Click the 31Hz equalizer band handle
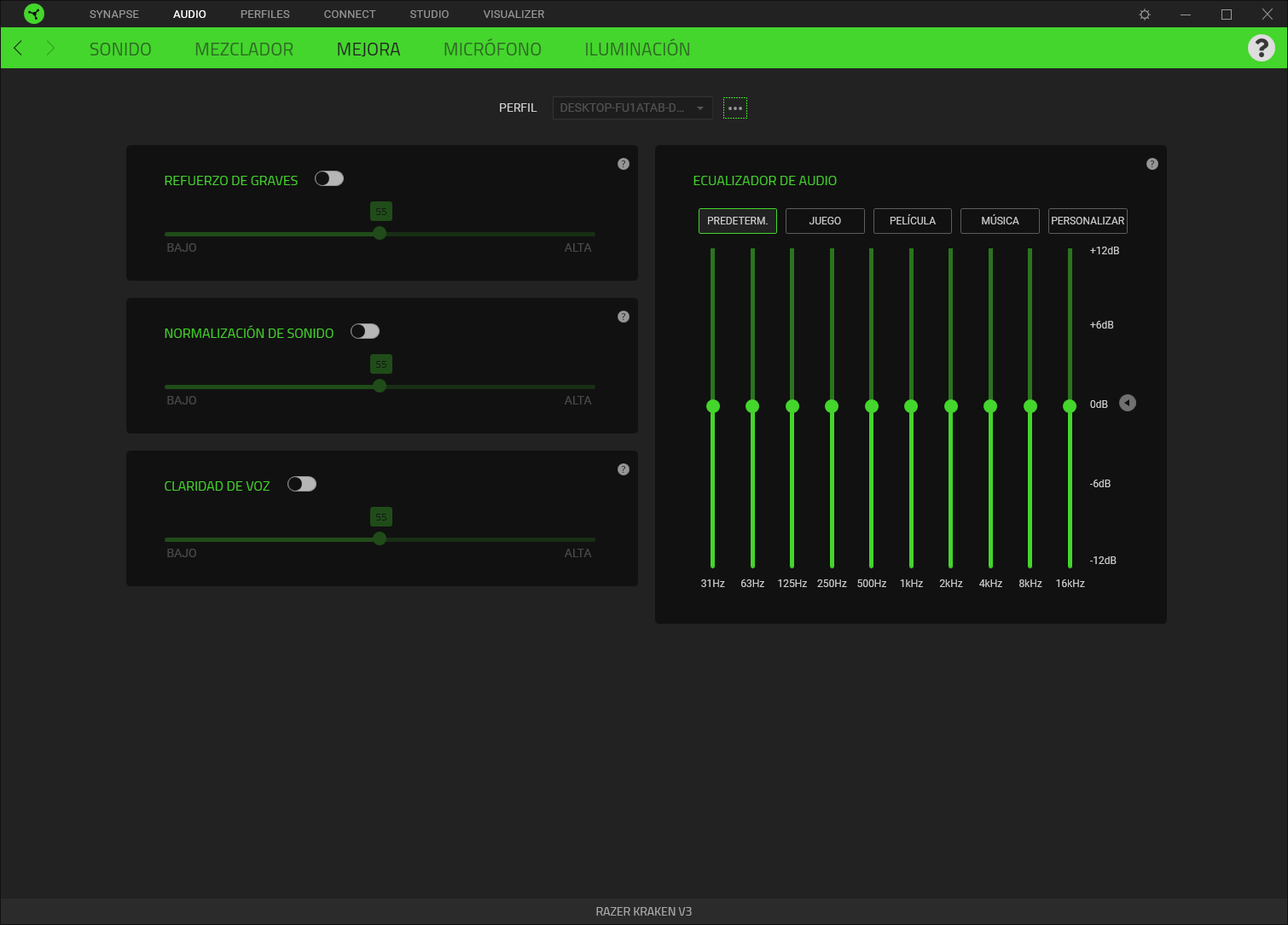This screenshot has height=925, width=1288. (x=713, y=406)
